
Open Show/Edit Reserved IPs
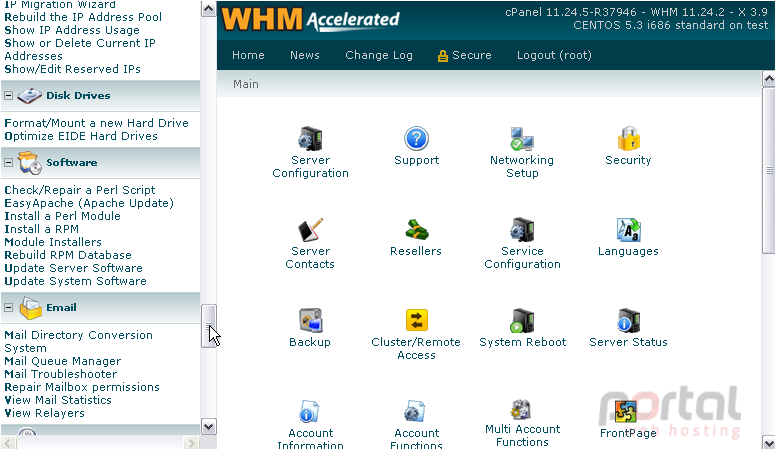(72, 69)
